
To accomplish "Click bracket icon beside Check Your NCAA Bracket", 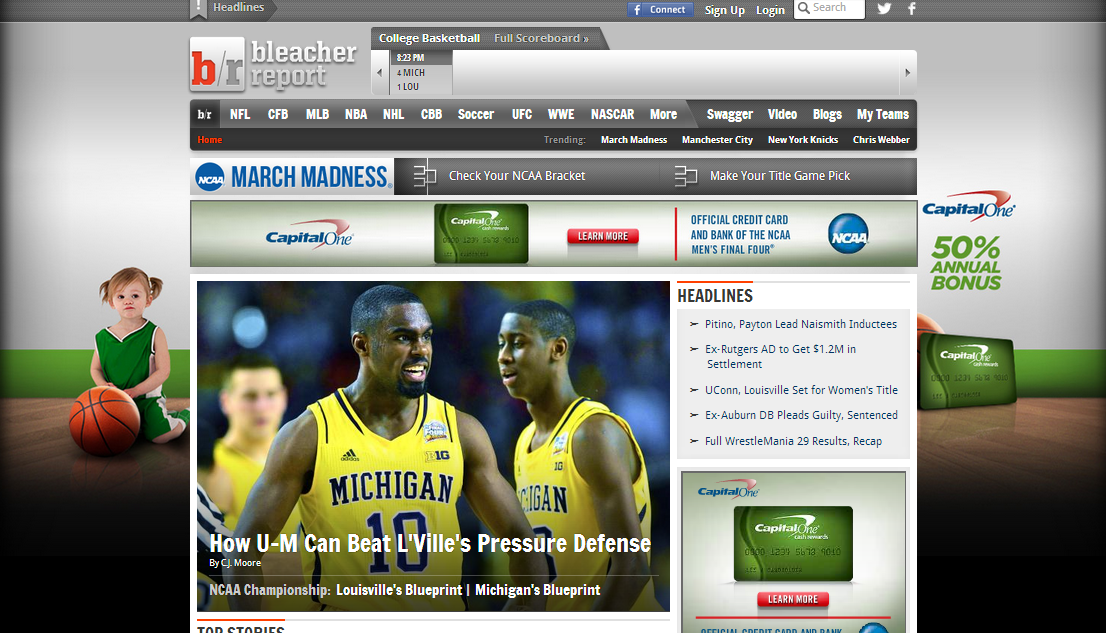I will pos(425,176).
